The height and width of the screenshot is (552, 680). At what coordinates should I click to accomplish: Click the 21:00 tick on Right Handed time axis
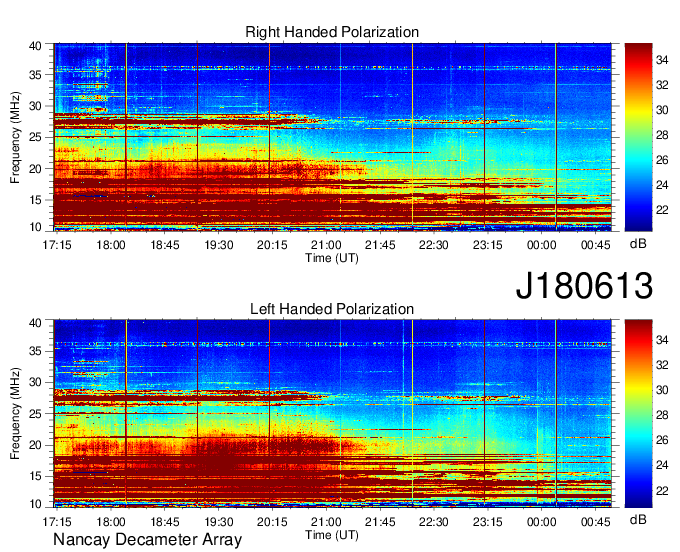coord(326,245)
